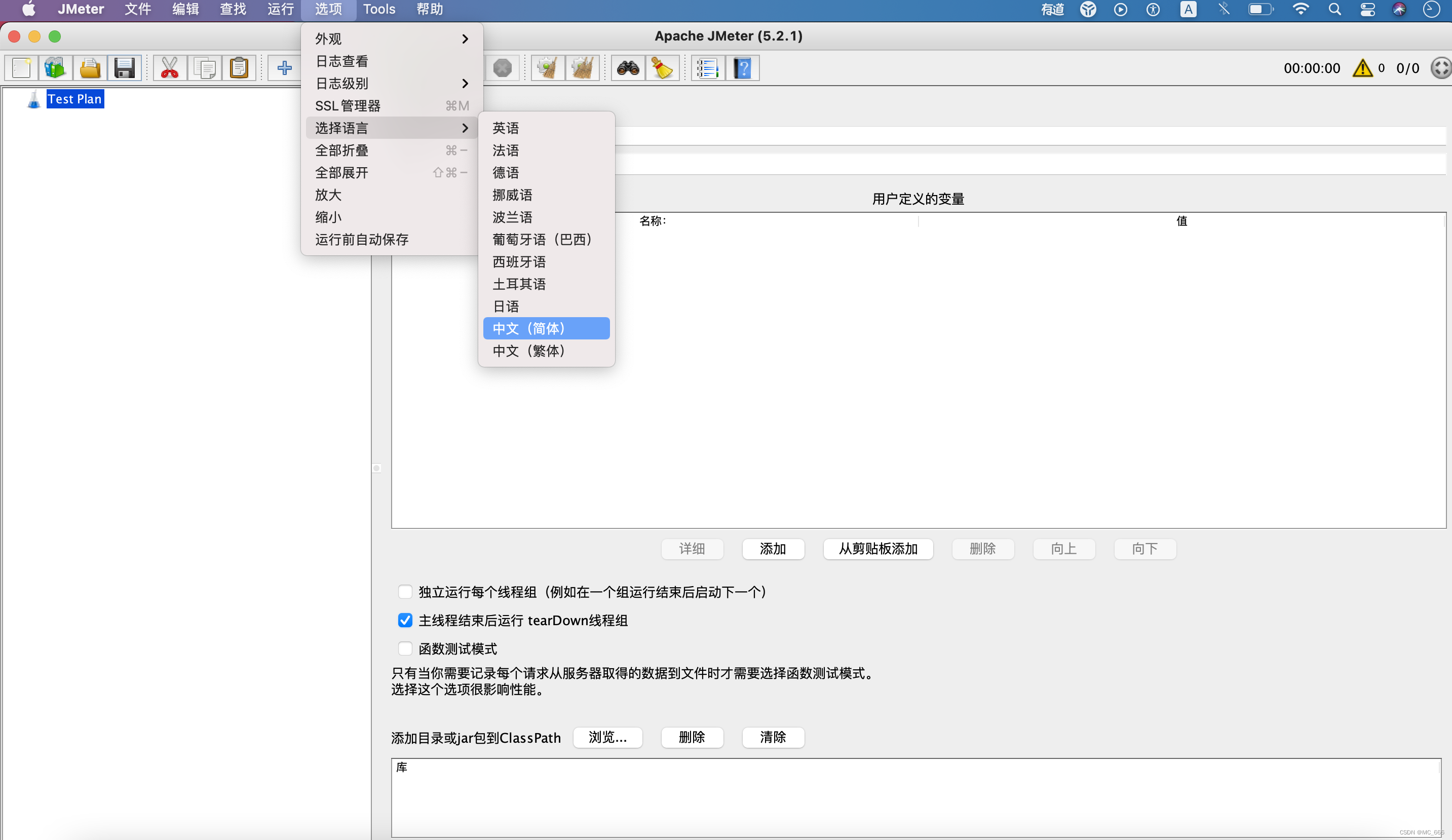This screenshot has width=1452, height=840.
Task: Click the Clear broom with gear icon
Action: 547,68
